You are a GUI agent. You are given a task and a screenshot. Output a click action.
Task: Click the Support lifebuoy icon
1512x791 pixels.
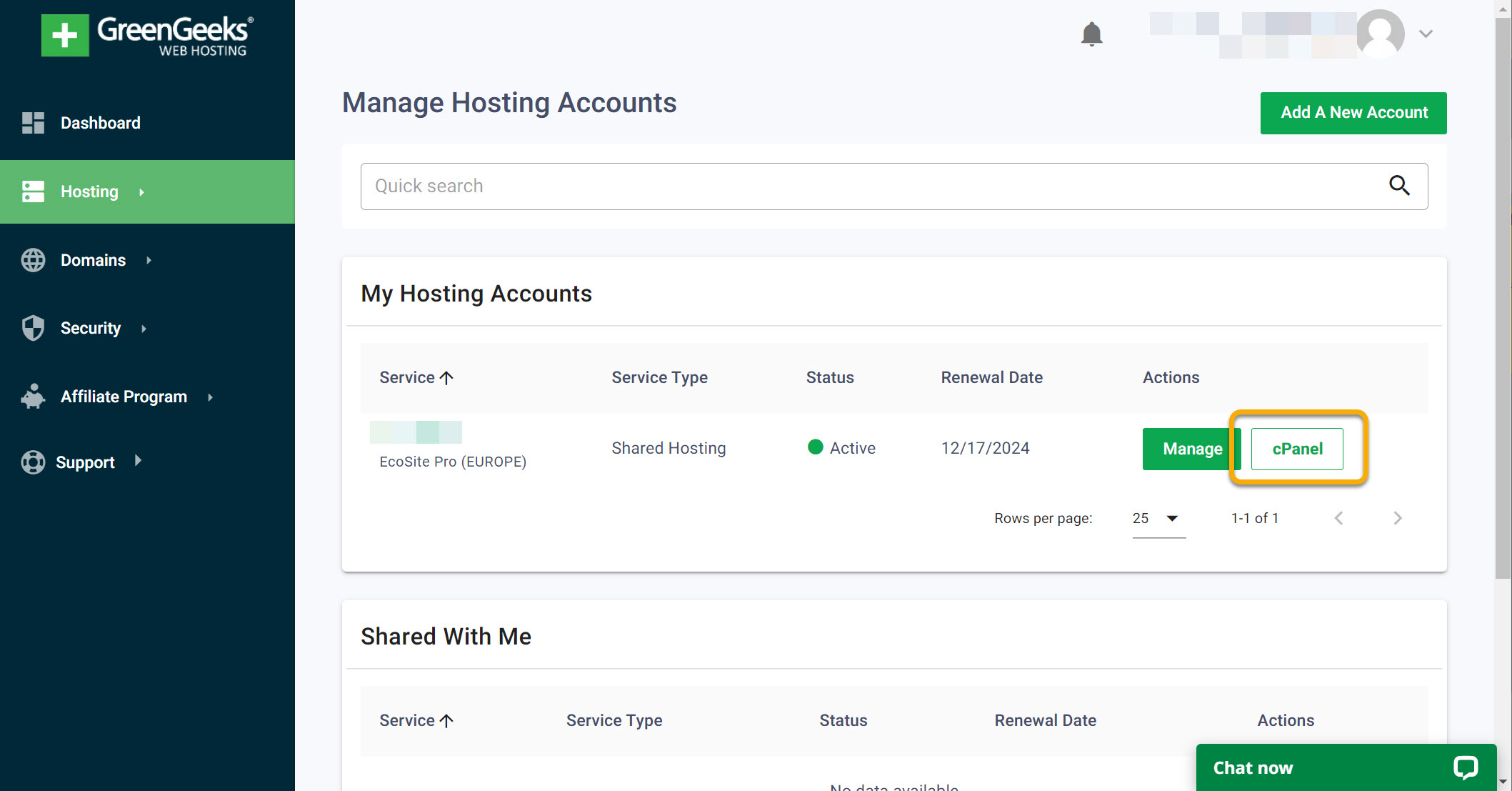33,462
